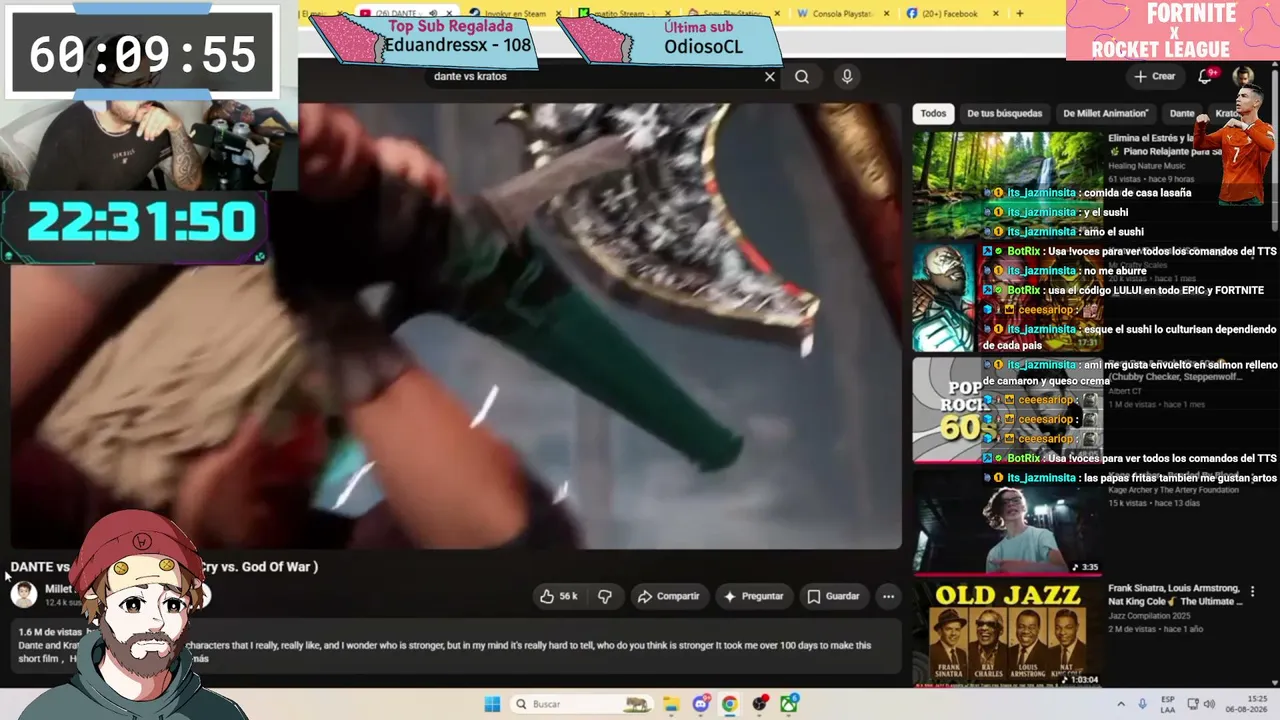This screenshot has width=1280, height=720.
Task: Open Discord from the taskbar
Action: tap(701, 704)
